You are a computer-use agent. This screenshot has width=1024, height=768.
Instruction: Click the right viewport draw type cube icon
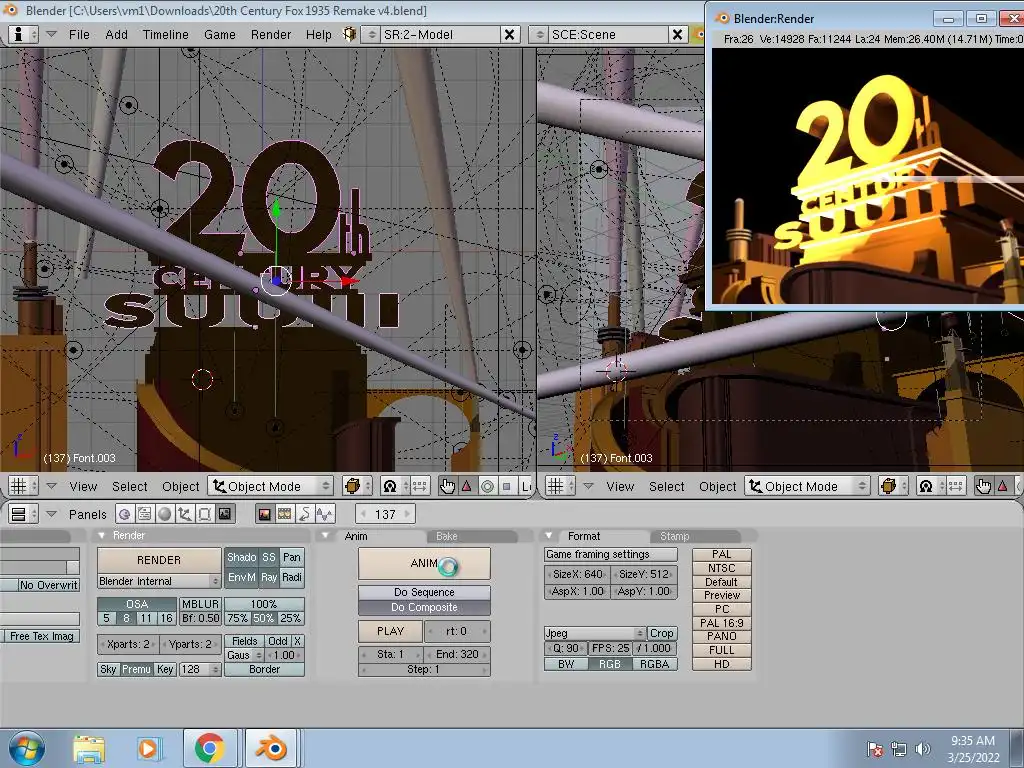point(893,486)
